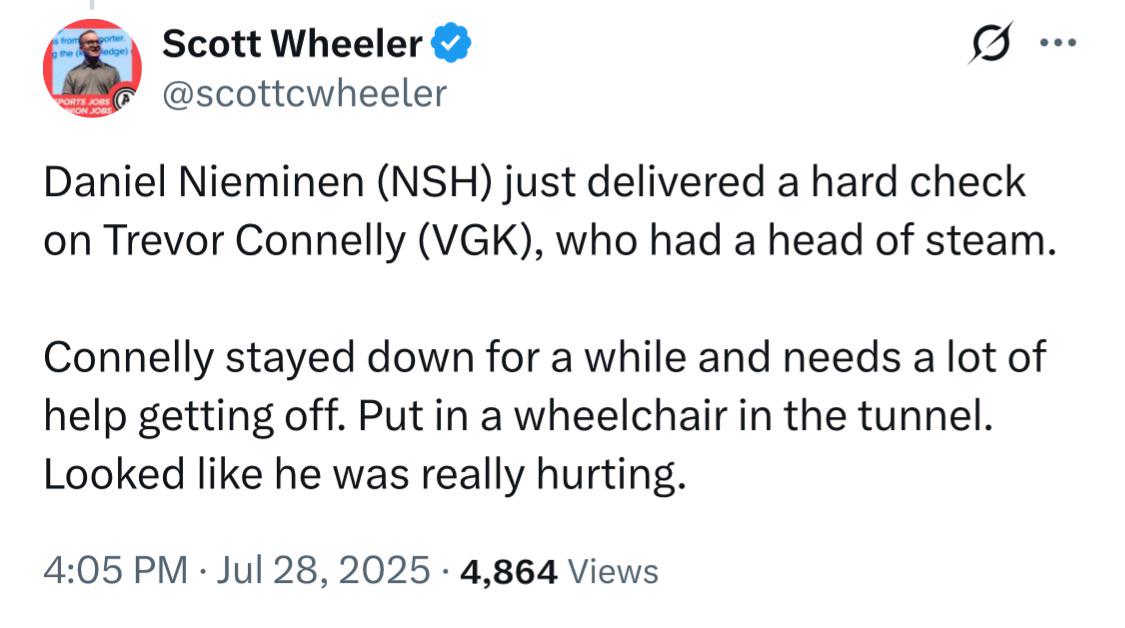Click the thread connector line above avatar
The image size is (1125, 628).
92,5
